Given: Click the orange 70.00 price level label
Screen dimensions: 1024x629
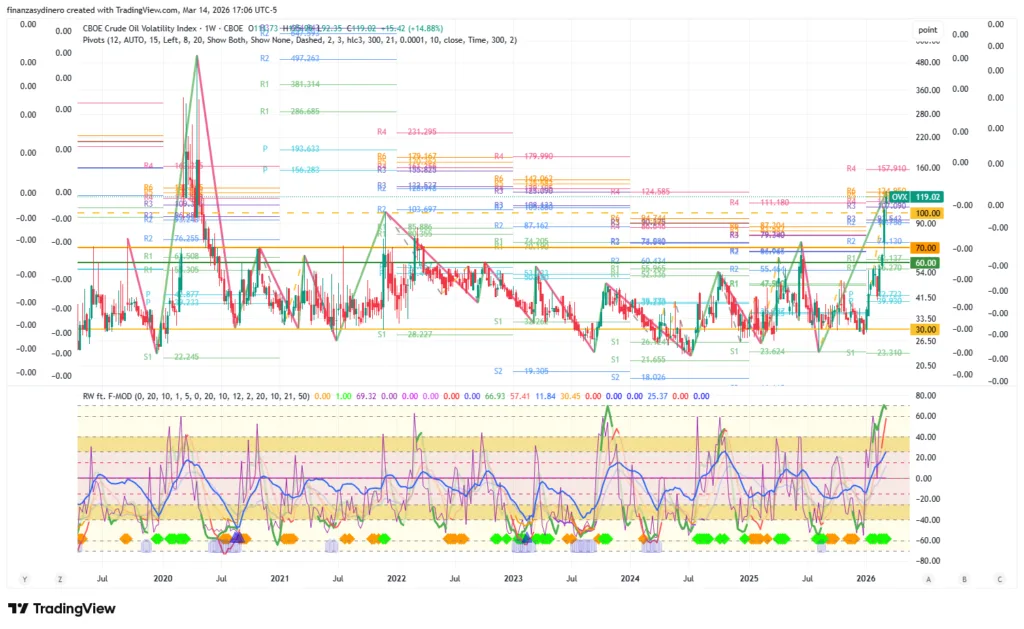Looking at the screenshot, I should (x=925, y=247).
